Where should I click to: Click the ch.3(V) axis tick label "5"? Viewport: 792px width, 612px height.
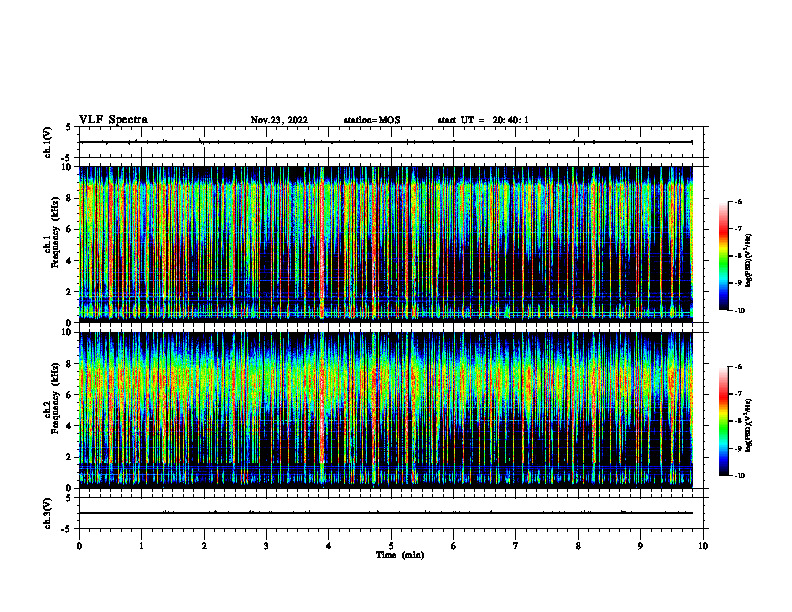tap(70, 498)
